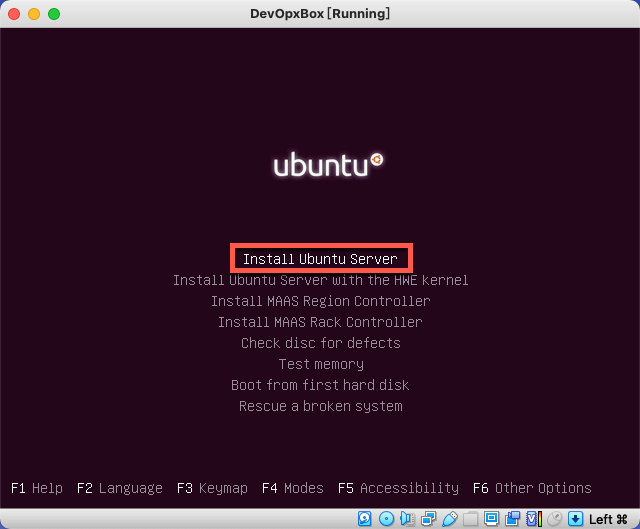The height and width of the screenshot is (529, 640).
Task: Open F4 Modes option
Action: 293,488
